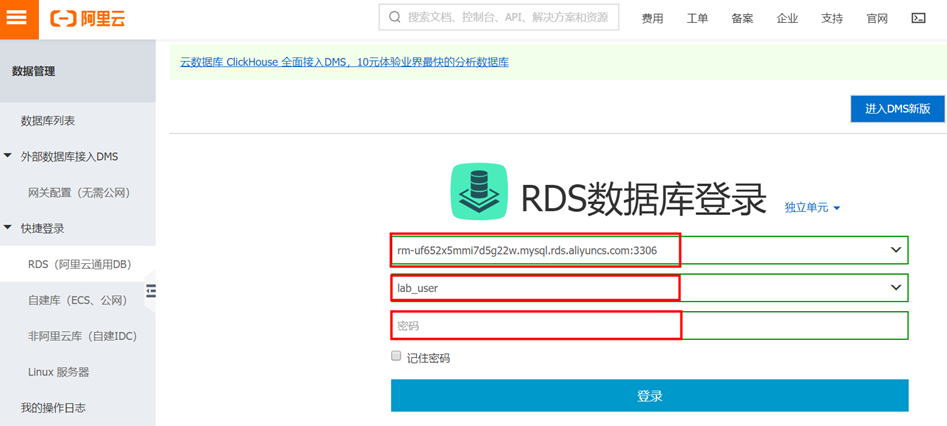The width and height of the screenshot is (947, 426).
Task: Open the ClickHouse DMS announcement link
Action: pyautogui.click(x=344, y=62)
